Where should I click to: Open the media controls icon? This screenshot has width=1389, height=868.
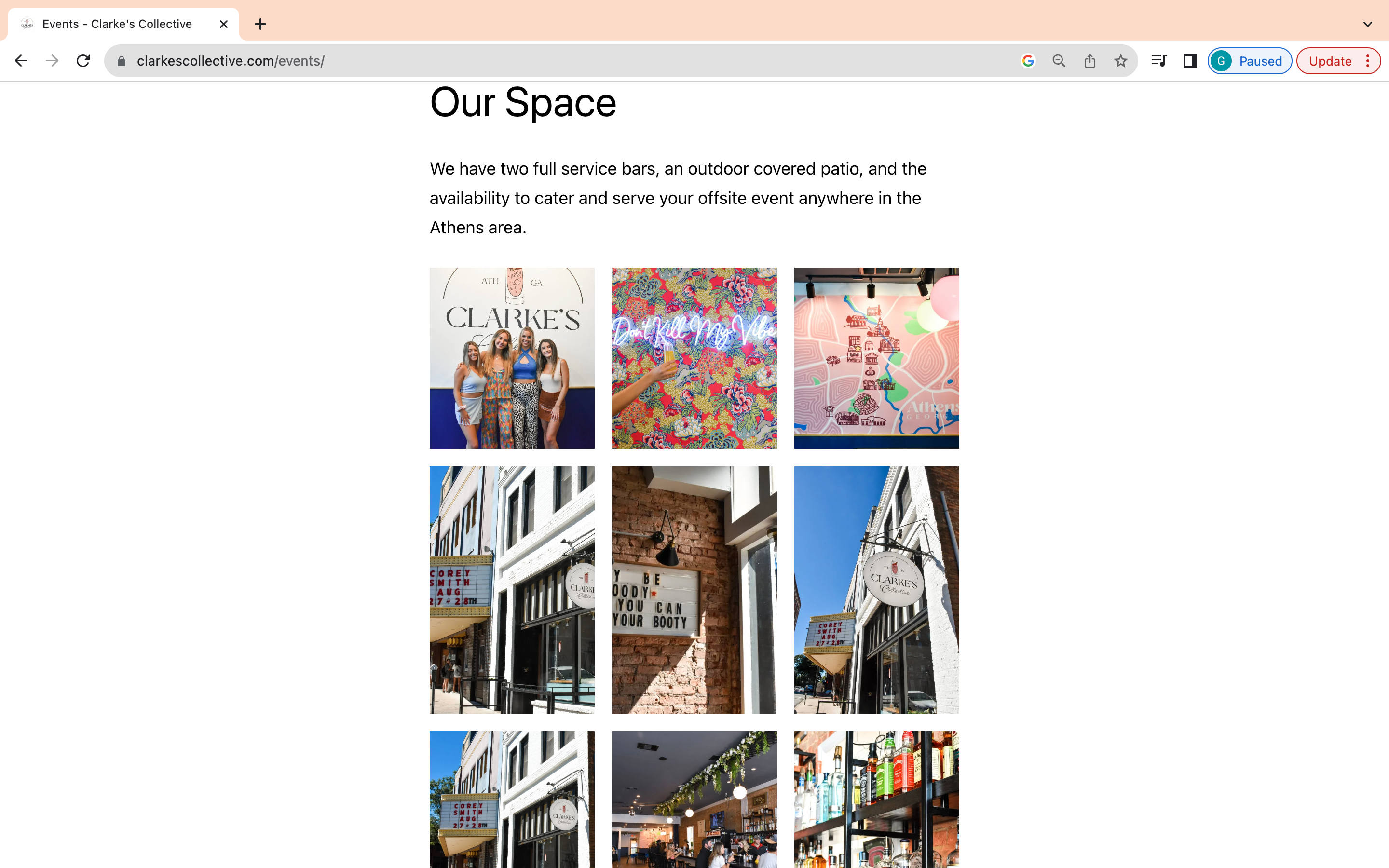[1159, 61]
